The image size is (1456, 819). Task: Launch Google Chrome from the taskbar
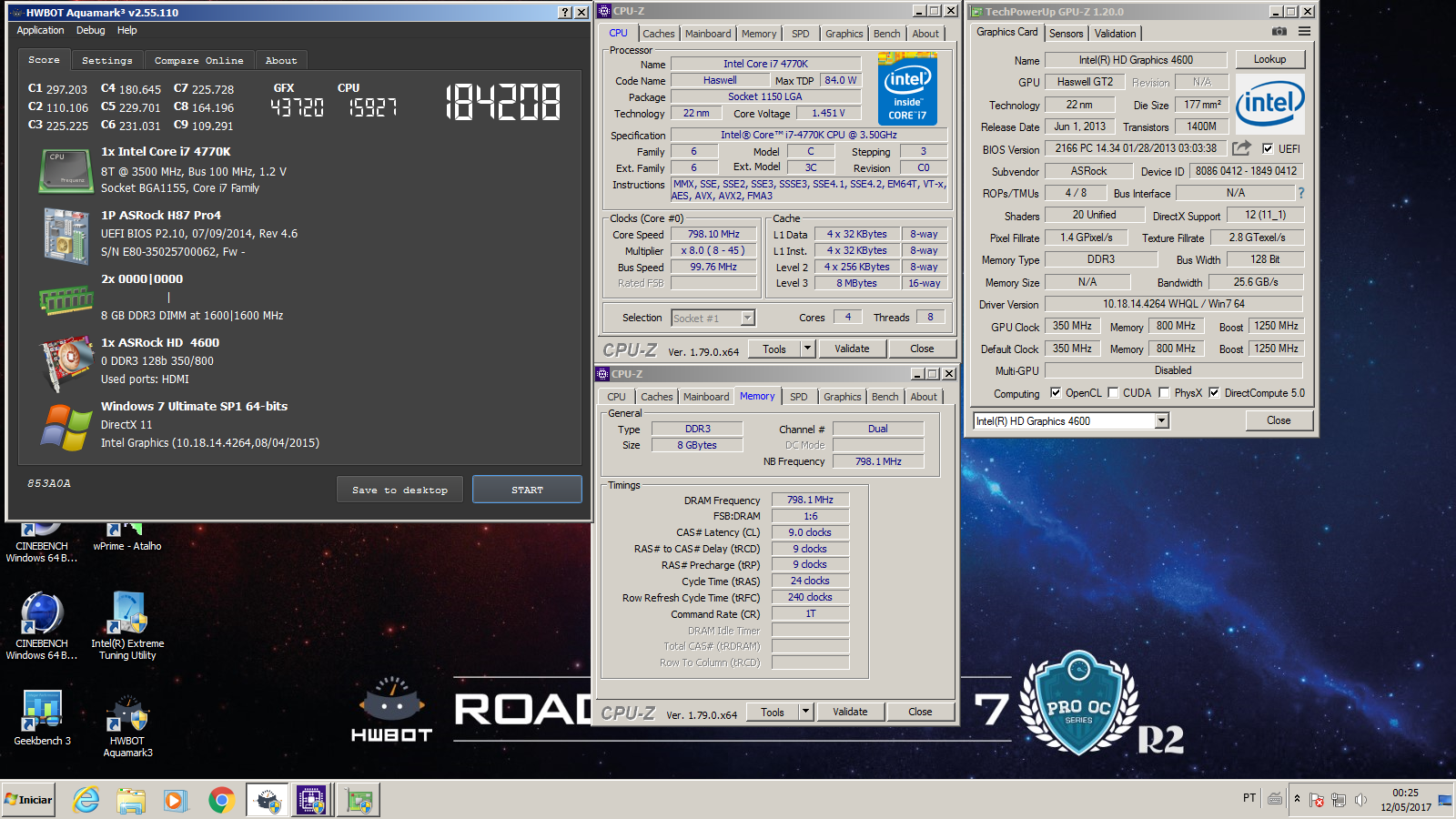pyautogui.click(x=220, y=800)
